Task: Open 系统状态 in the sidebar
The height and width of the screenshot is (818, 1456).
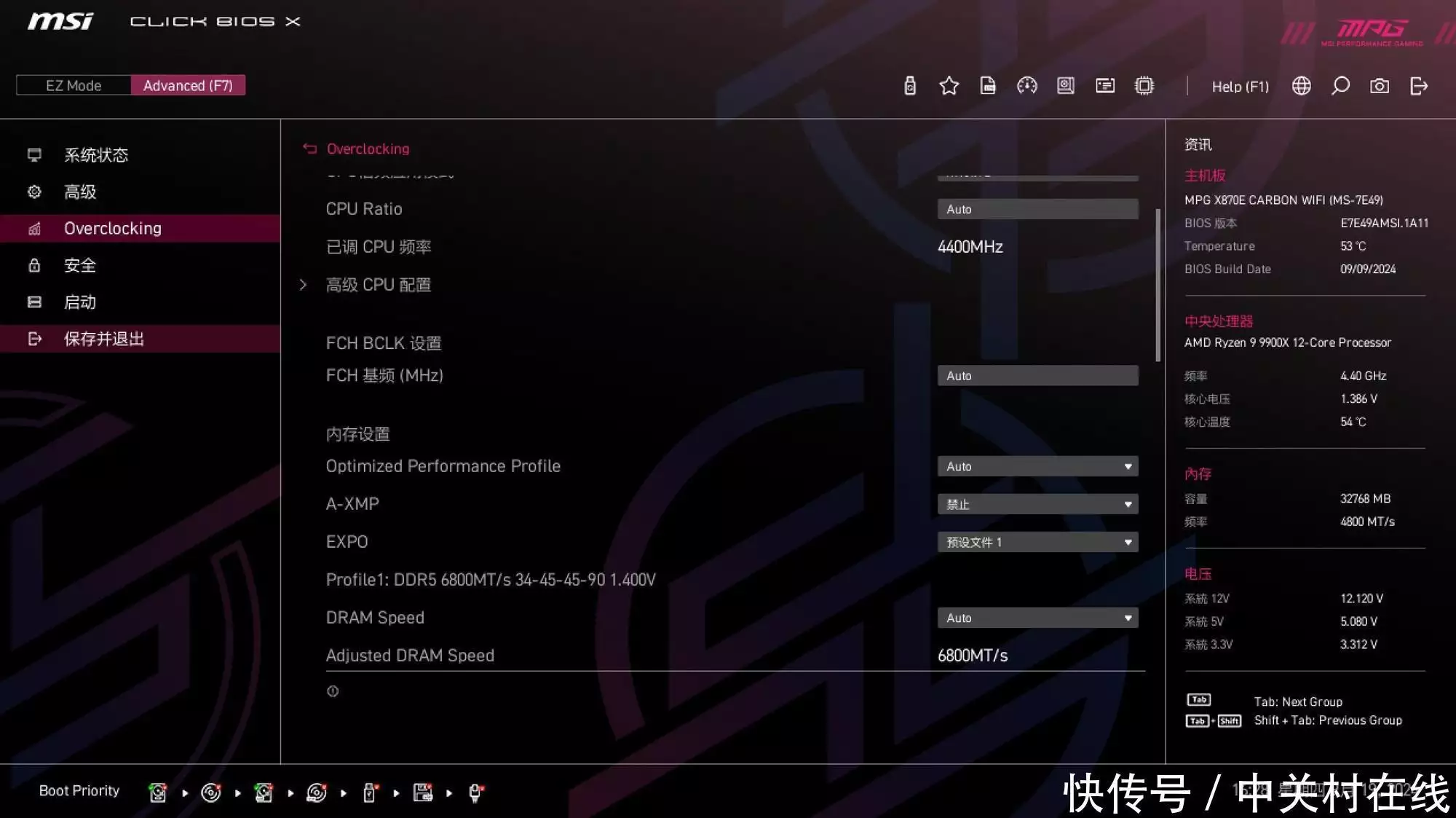Action: 140,155
